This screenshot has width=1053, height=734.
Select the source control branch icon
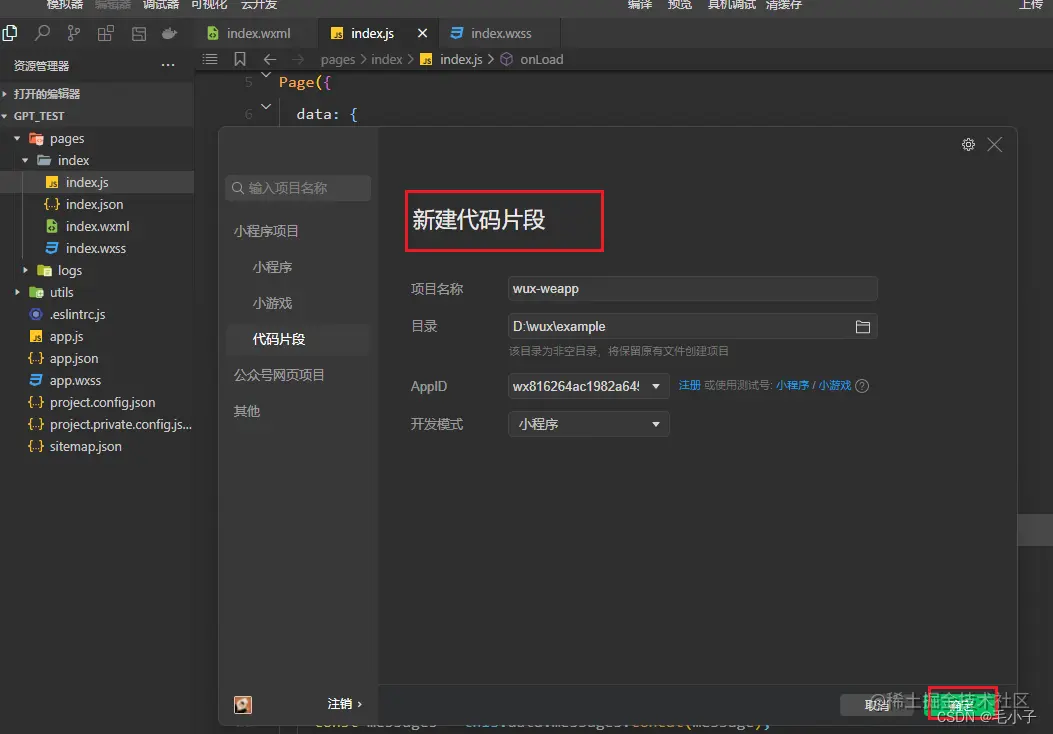tap(72, 33)
